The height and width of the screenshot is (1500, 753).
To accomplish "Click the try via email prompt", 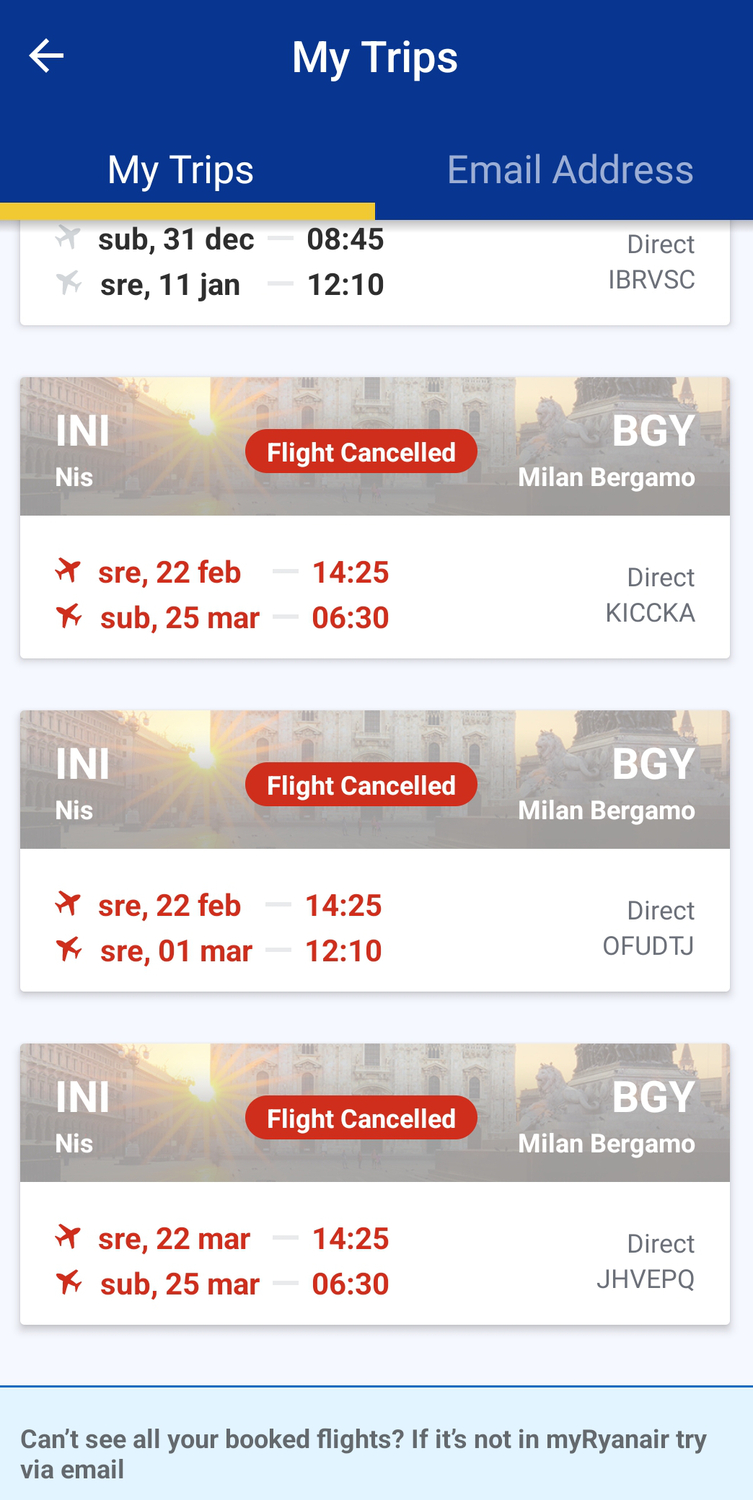I will 363,1454.
